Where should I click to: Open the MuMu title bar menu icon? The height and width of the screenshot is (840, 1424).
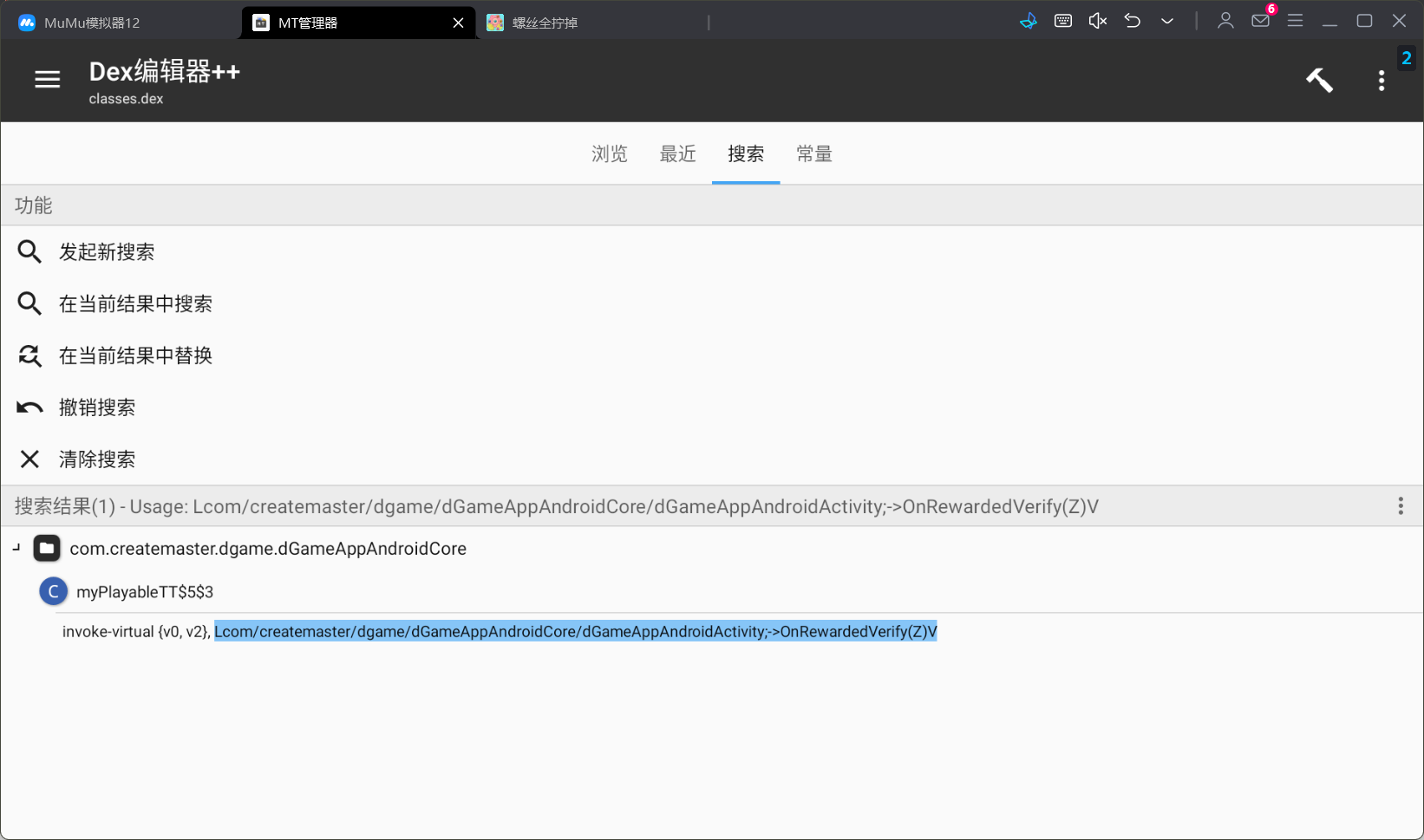point(1295,21)
